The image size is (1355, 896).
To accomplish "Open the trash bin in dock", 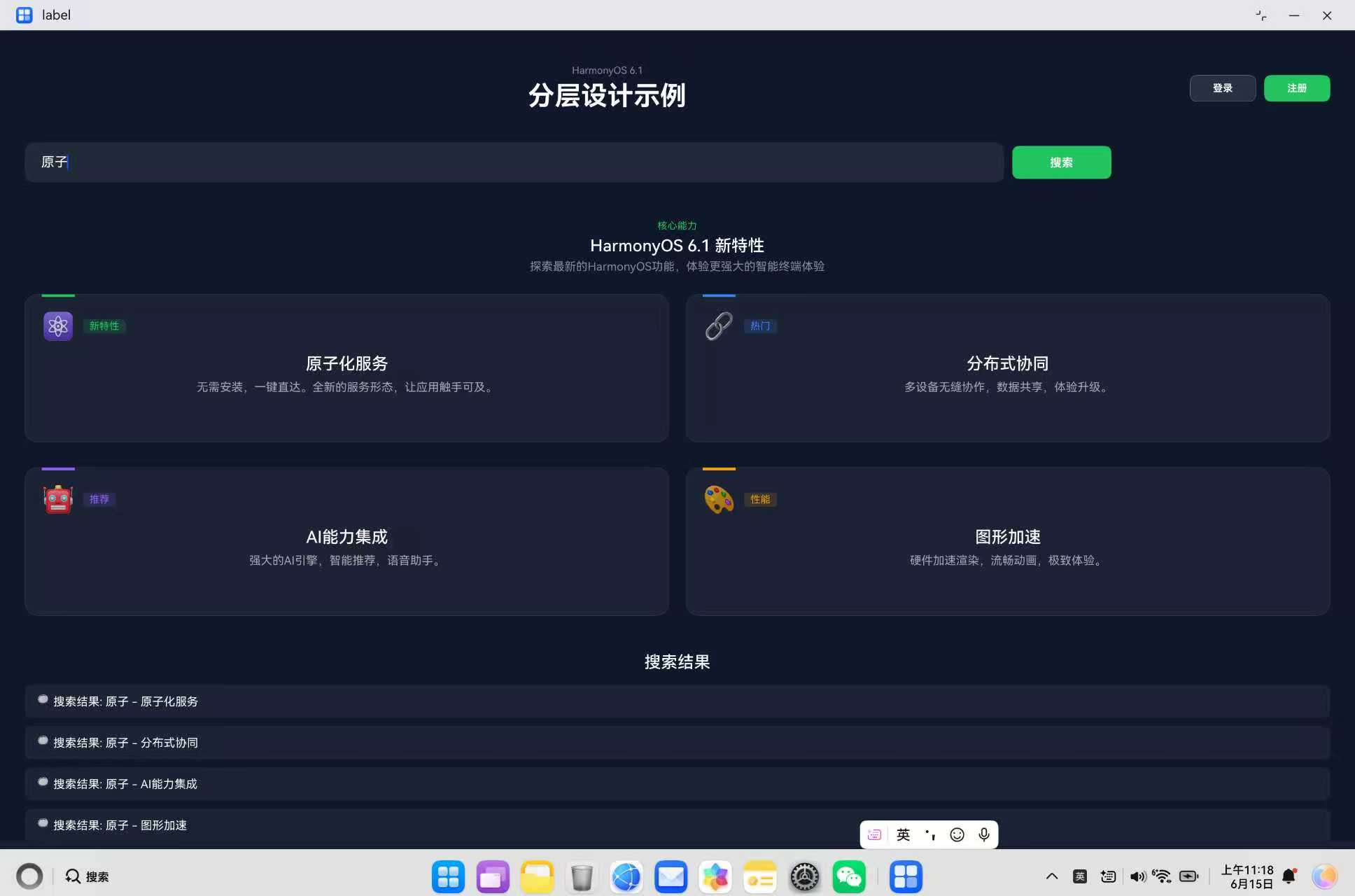I will [x=582, y=876].
